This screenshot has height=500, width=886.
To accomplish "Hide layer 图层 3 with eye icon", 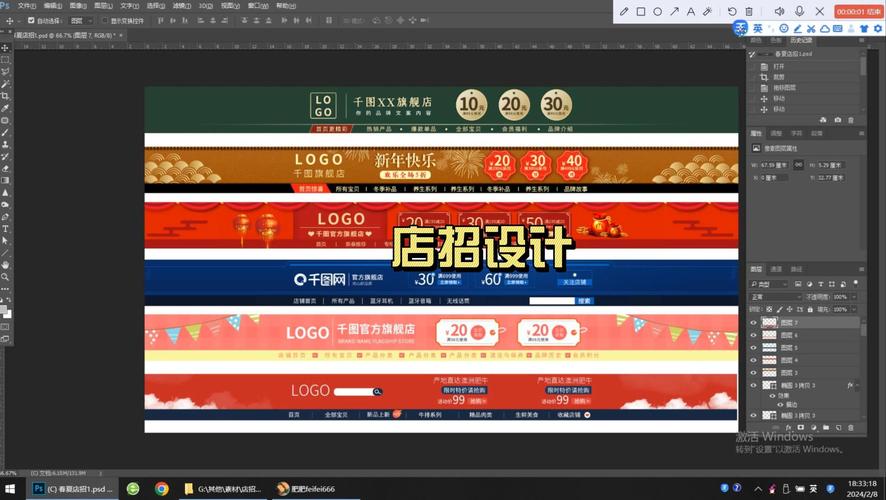I will point(753,373).
